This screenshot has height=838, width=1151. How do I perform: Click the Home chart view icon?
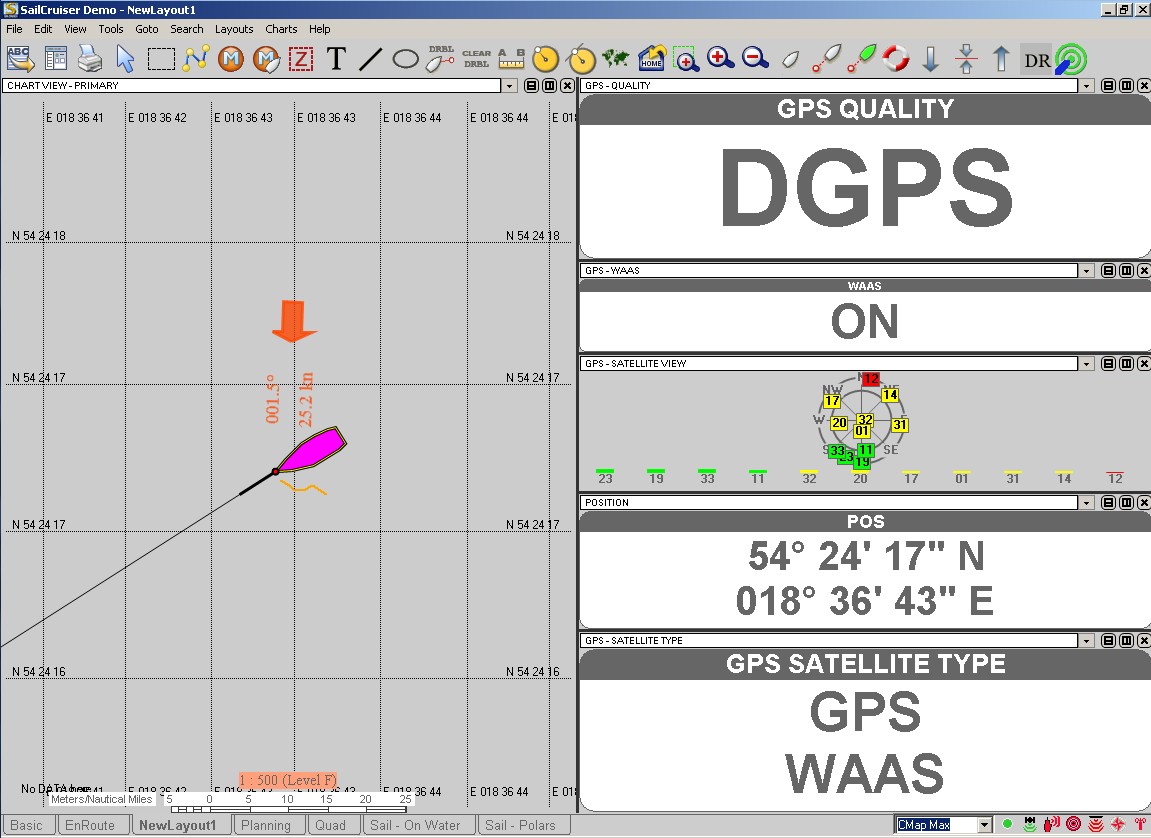coord(651,59)
